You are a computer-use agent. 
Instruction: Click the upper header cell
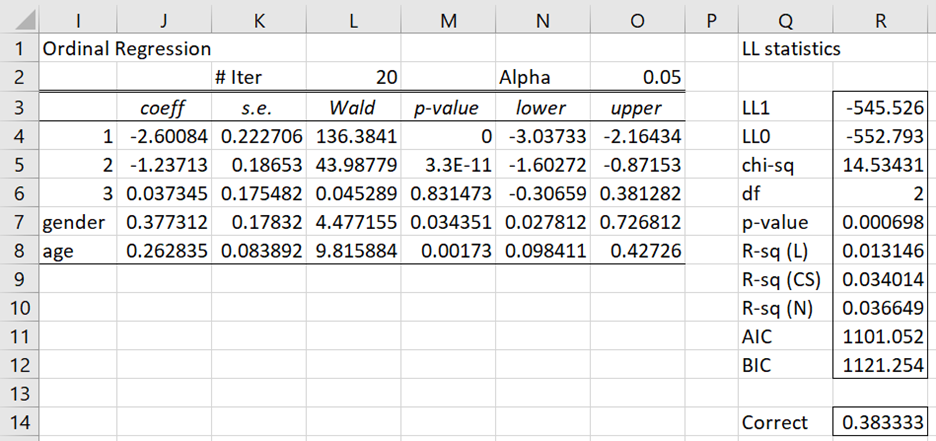(638, 107)
